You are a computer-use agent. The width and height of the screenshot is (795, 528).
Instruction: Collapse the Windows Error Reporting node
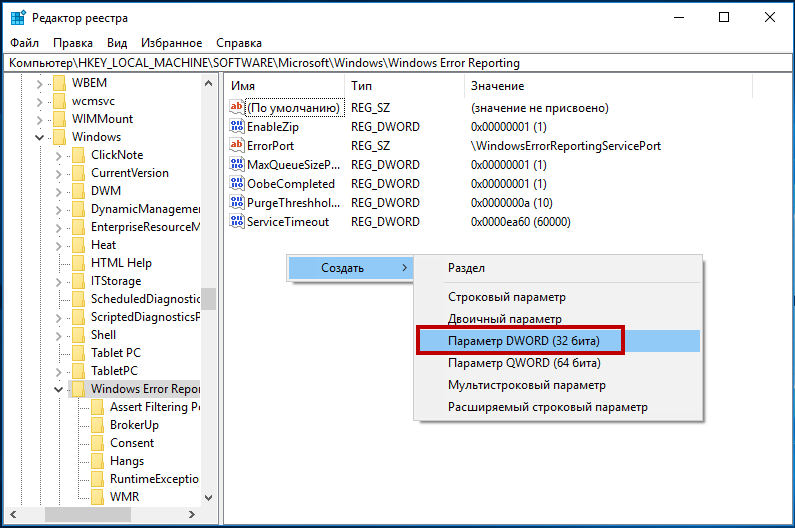[x=59, y=390]
